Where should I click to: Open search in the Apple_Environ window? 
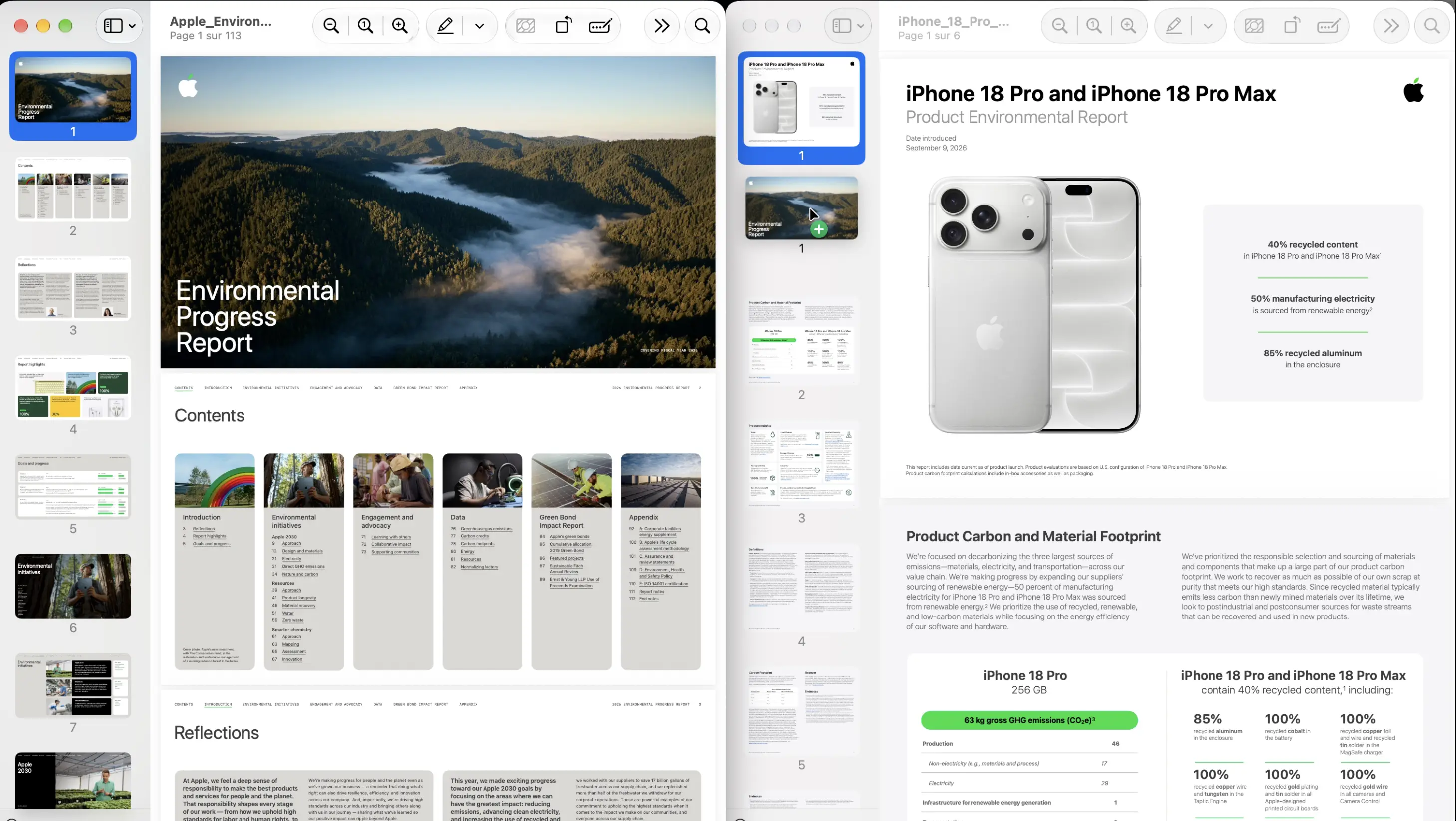click(x=702, y=26)
